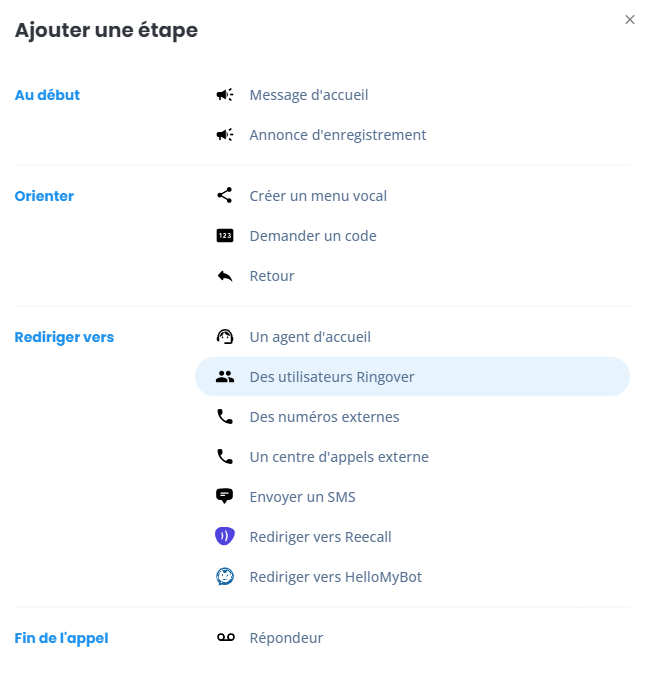Click the voicemail icon beside Répondeur

click(x=226, y=638)
